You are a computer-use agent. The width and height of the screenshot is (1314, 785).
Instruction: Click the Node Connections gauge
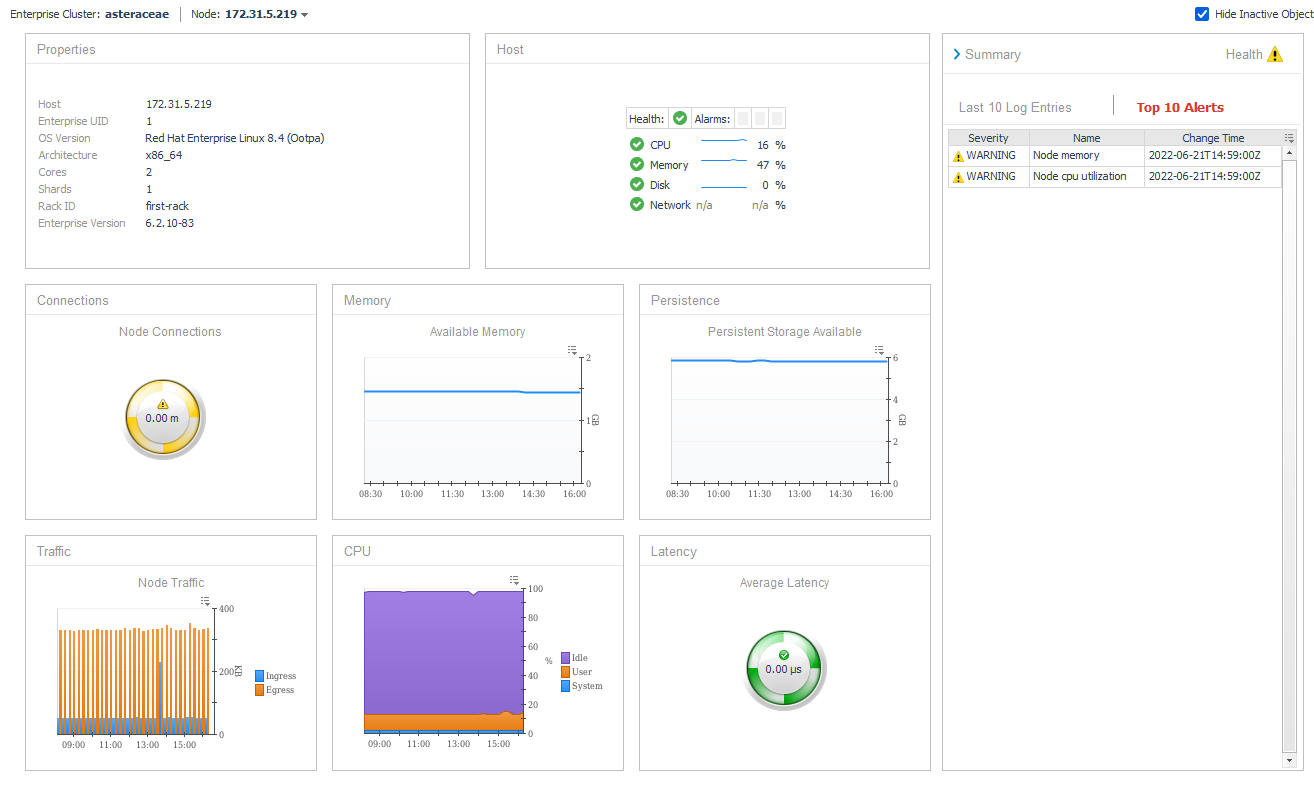pos(163,418)
